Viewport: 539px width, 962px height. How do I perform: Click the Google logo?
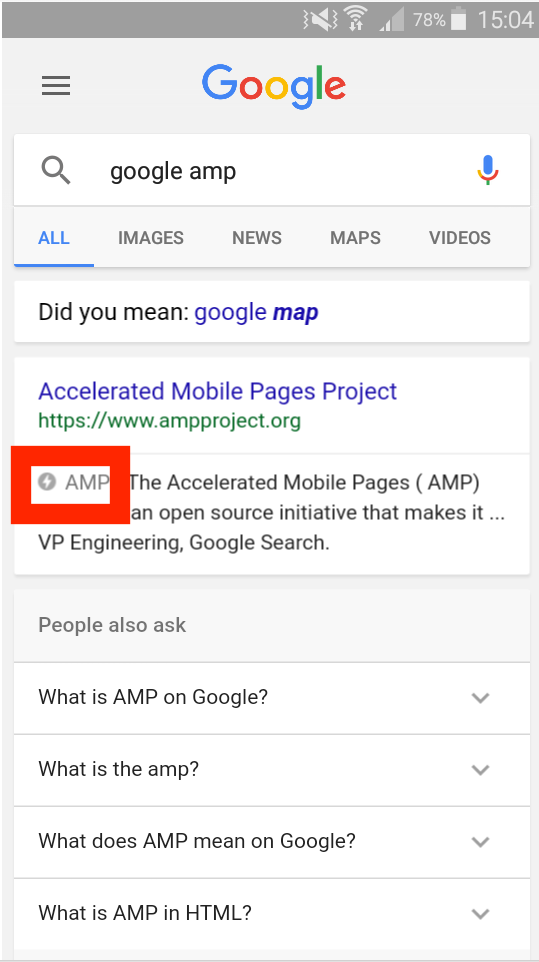(273, 87)
